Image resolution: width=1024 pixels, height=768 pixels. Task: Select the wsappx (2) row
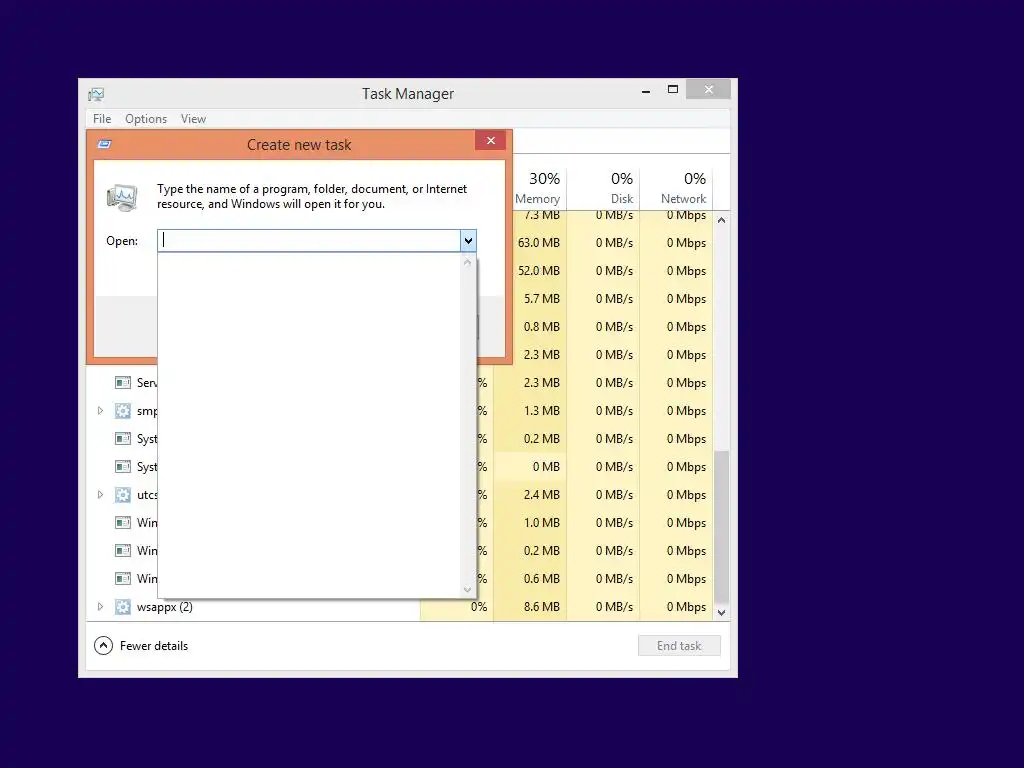coord(400,607)
